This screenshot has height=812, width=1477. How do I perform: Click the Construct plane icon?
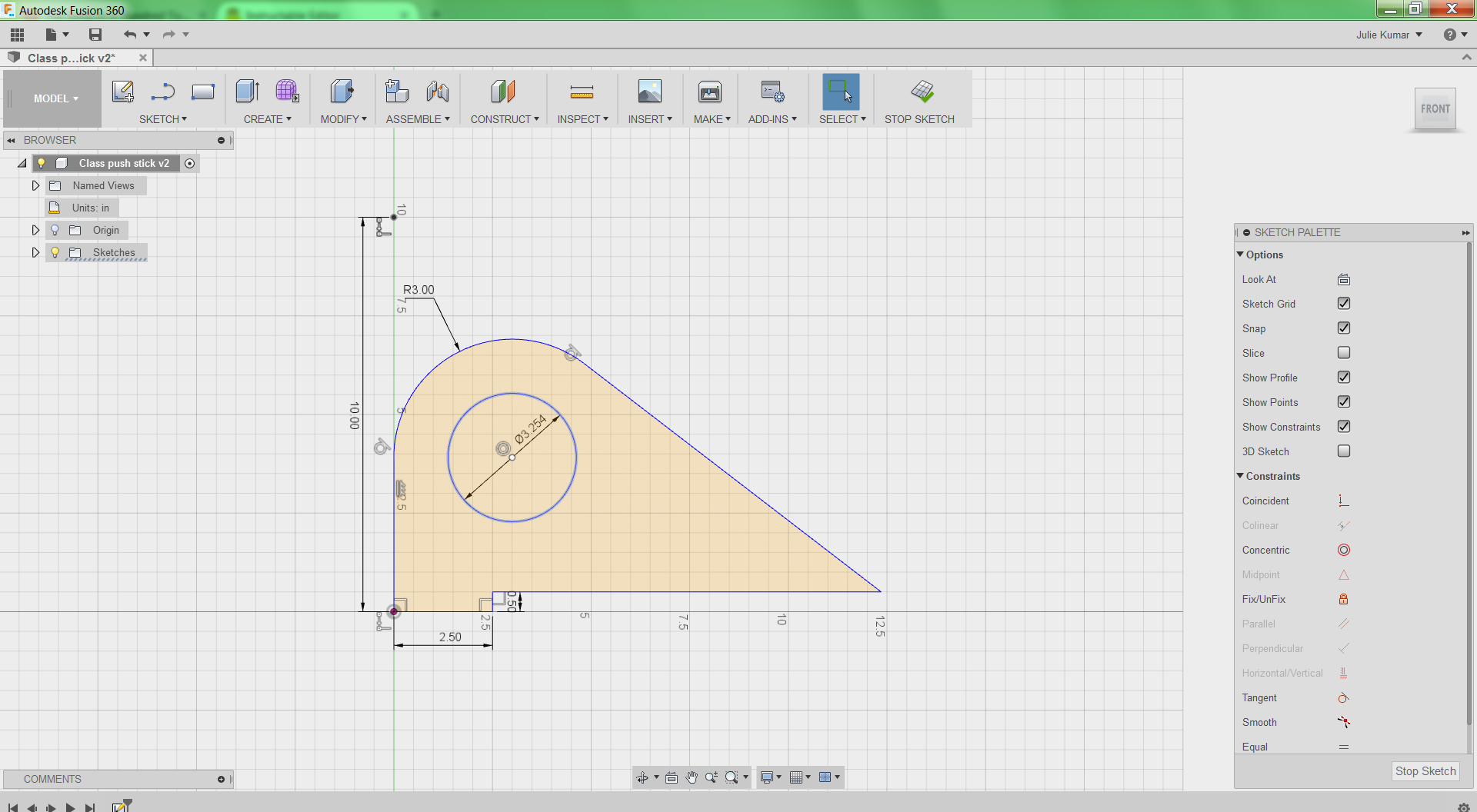pos(503,92)
